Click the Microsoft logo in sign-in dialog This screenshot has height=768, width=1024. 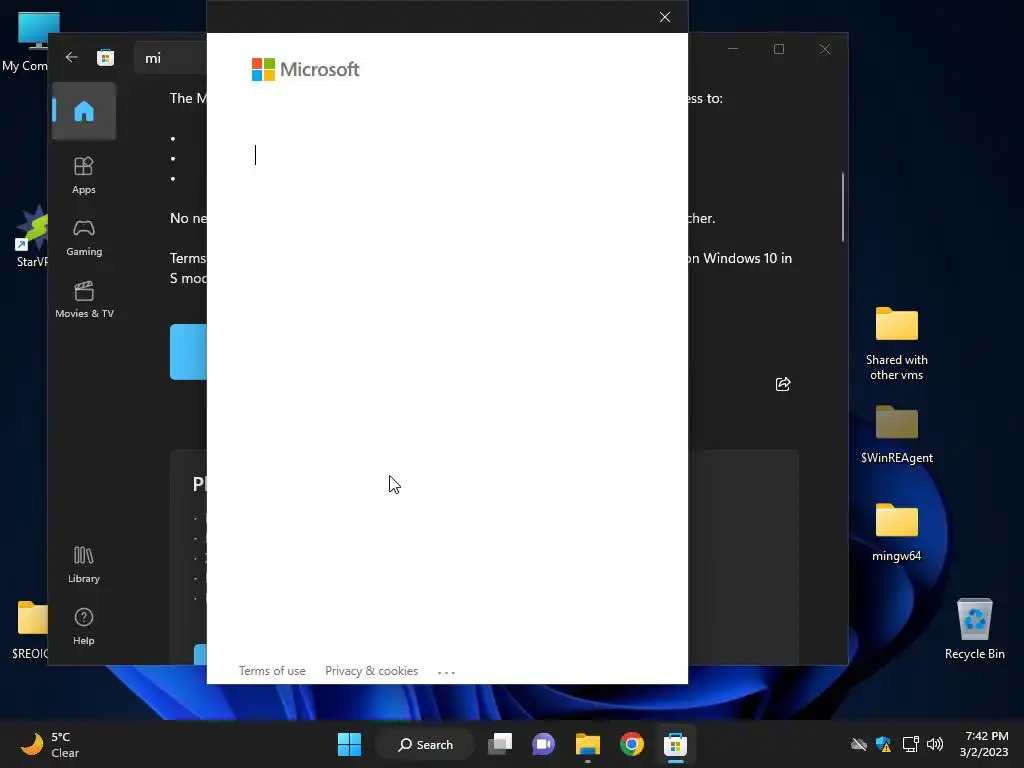306,69
